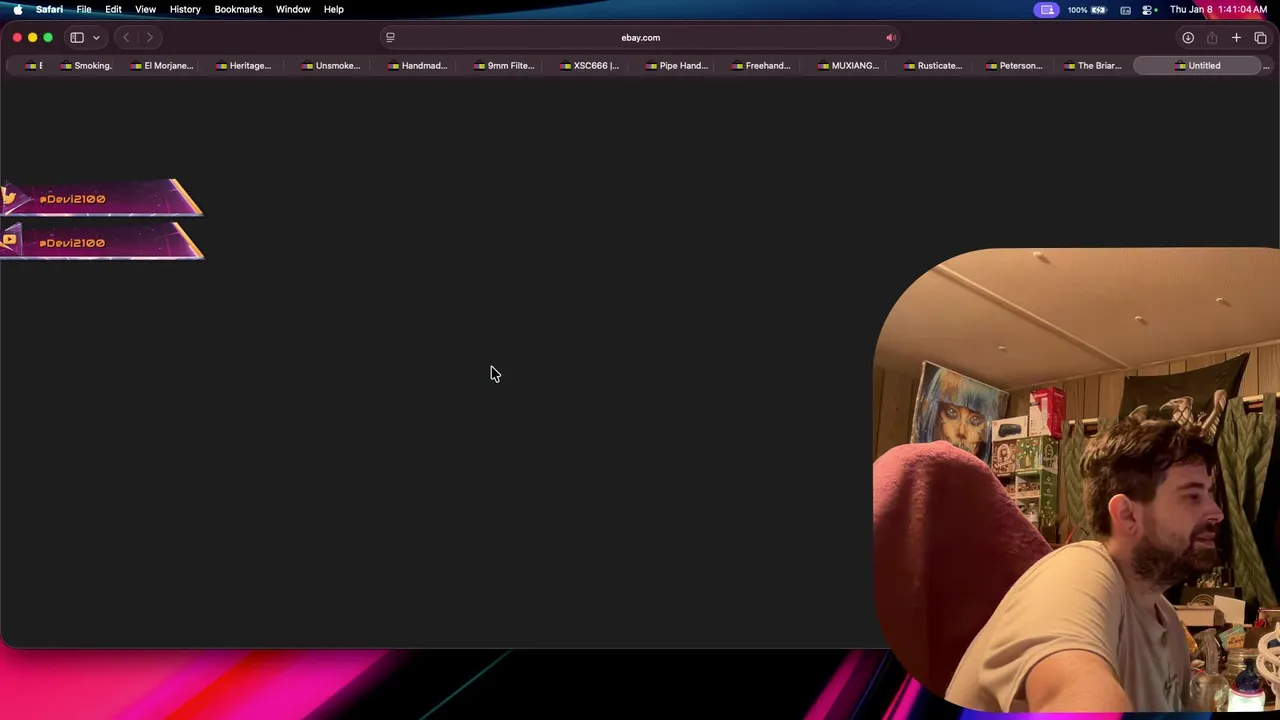Open the Window menu
Image resolution: width=1280 pixels, height=720 pixels.
293,9
